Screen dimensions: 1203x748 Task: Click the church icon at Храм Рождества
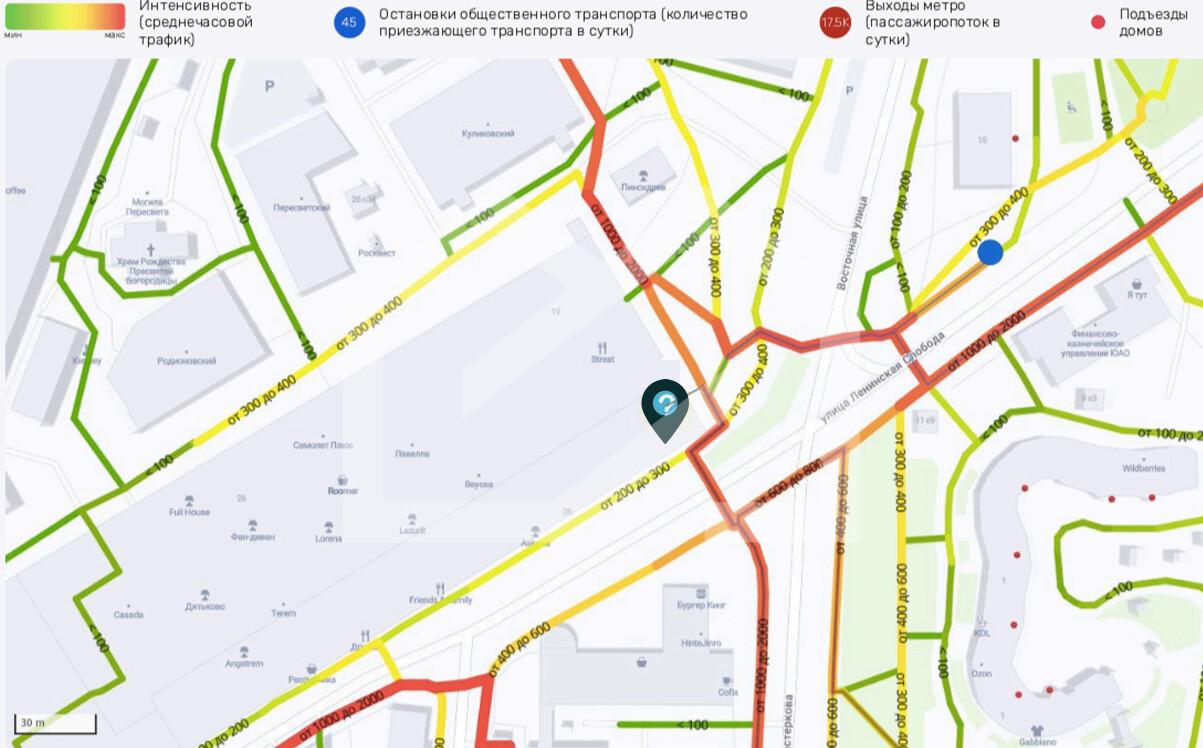[x=151, y=250]
